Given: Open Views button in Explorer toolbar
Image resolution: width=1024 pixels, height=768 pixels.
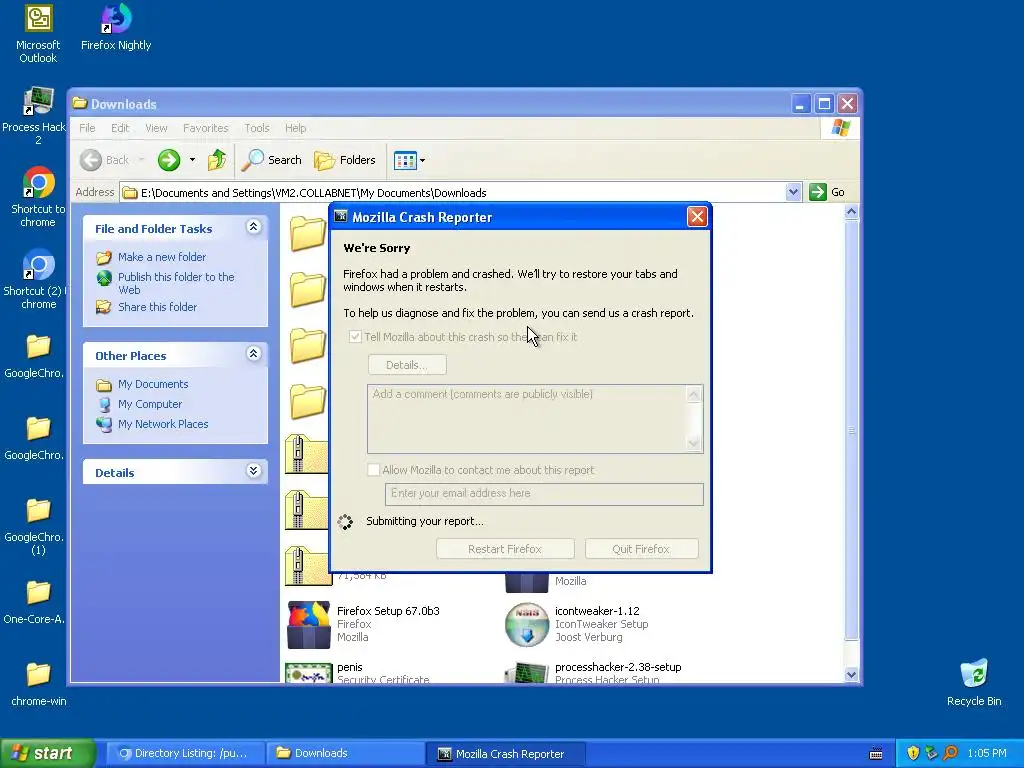Looking at the screenshot, I should (x=405, y=160).
